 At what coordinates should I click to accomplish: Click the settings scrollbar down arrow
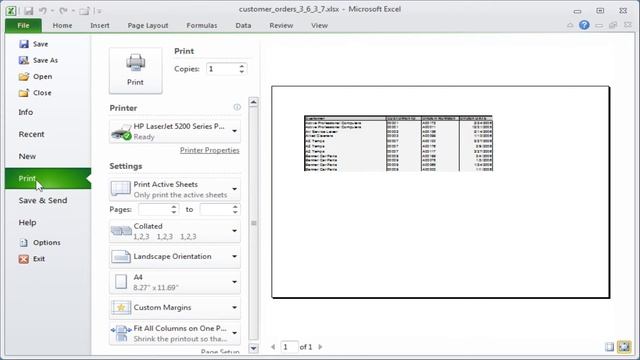[x=253, y=348]
